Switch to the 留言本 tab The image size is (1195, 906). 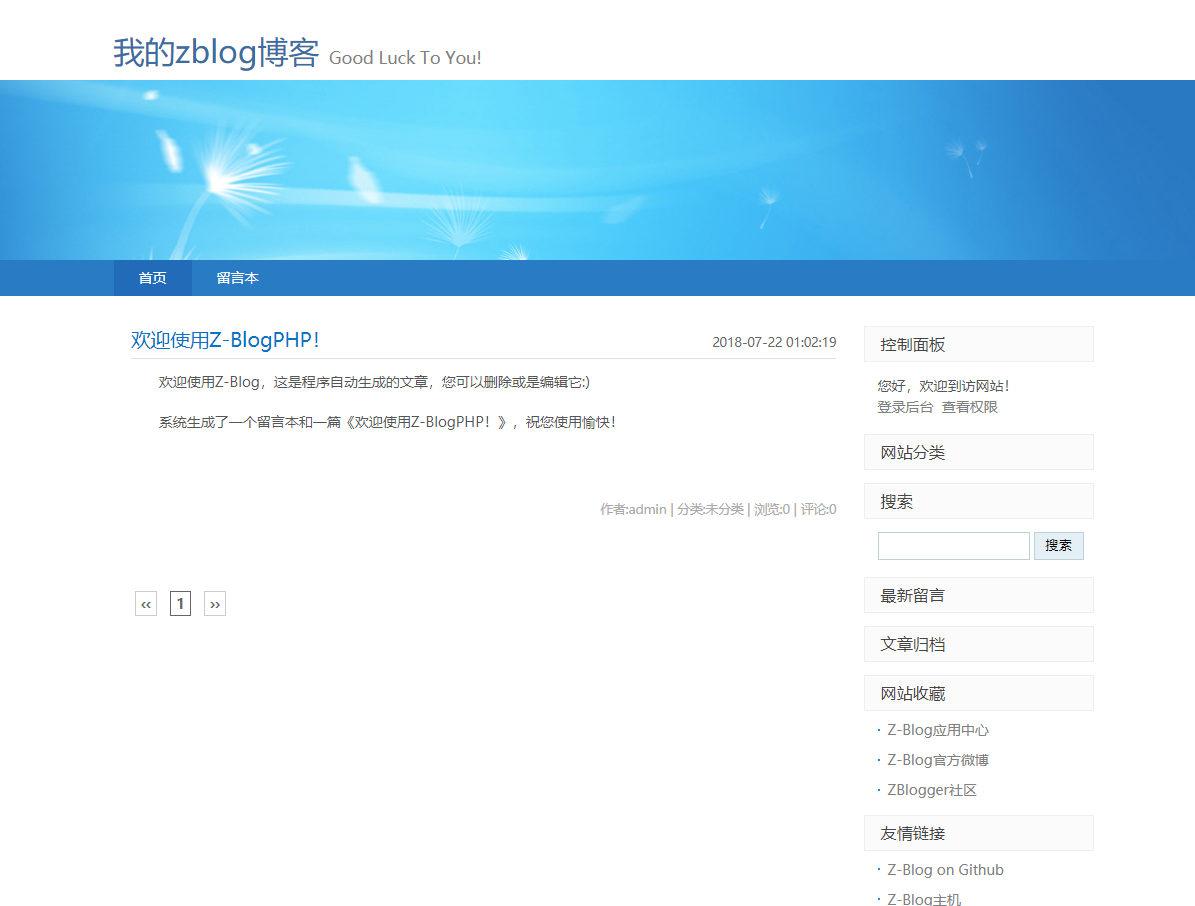(x=237, y=278)
